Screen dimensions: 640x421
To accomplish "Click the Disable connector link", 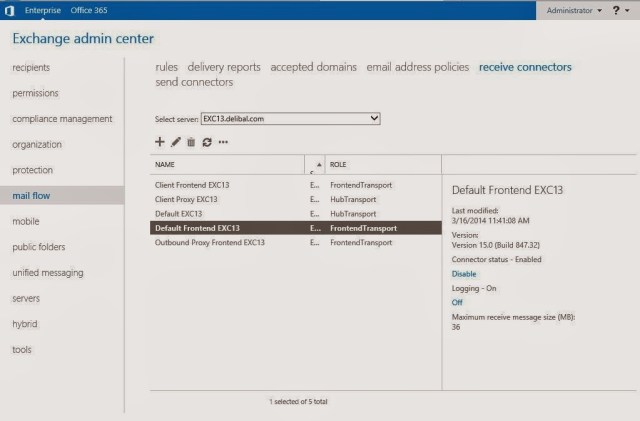I will [464, 273].
